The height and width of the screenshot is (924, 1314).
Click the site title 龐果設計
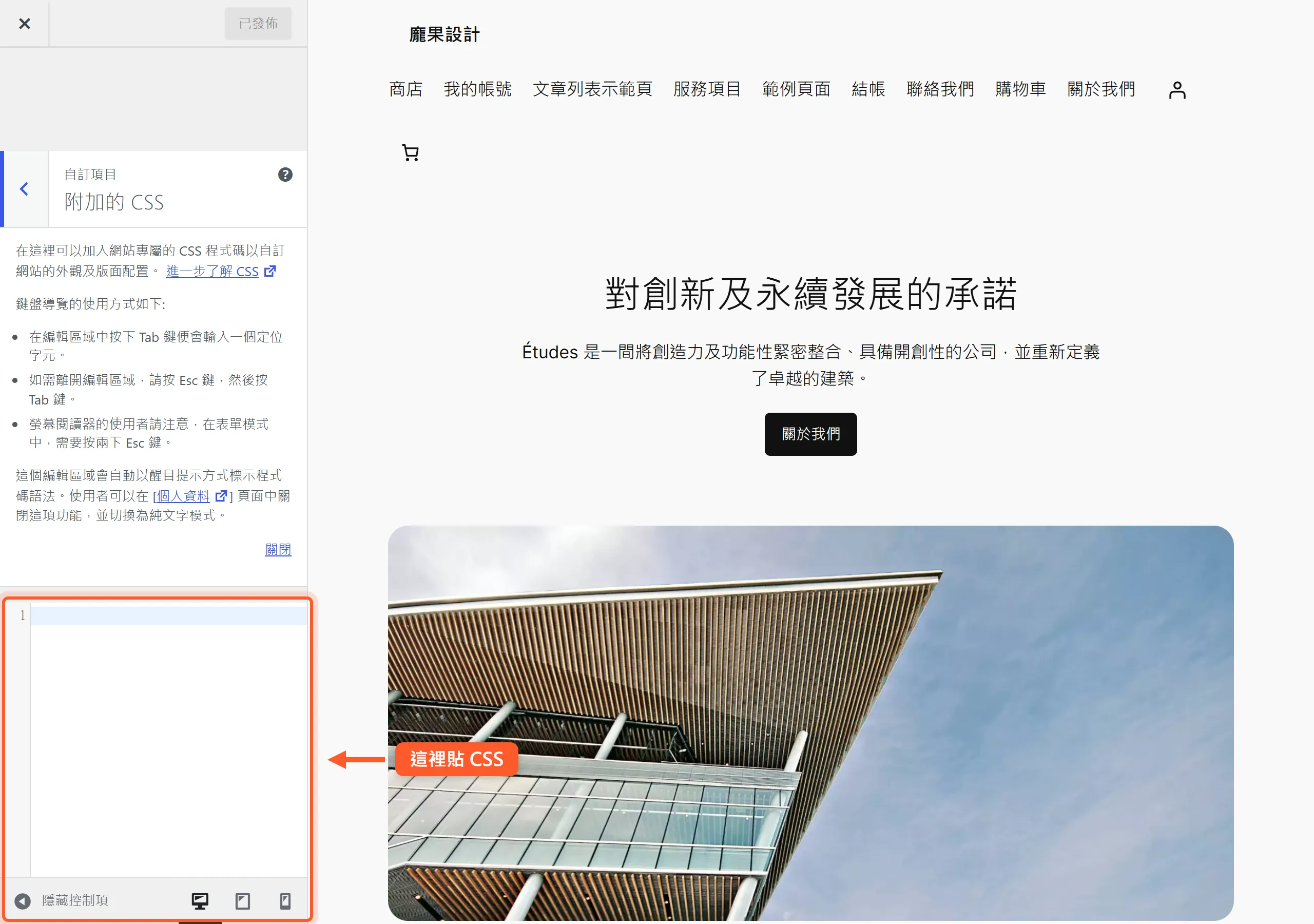[444, 34]
